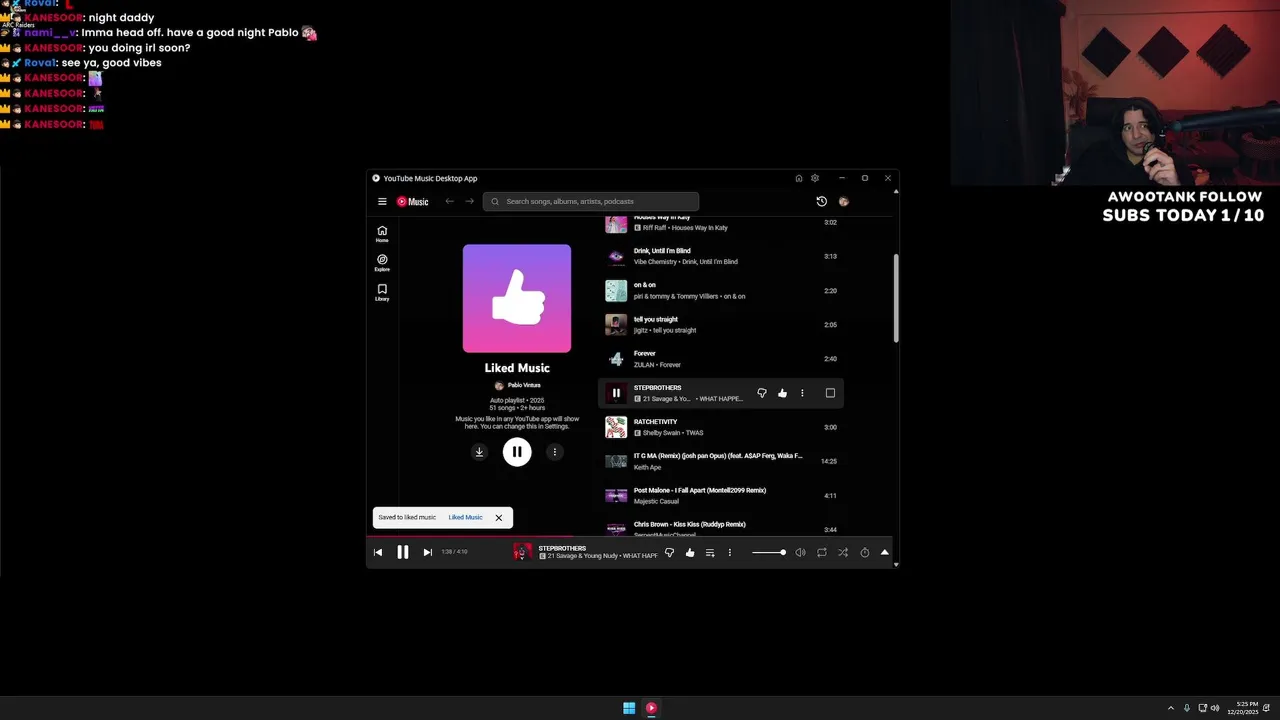
Task: Toggle repeat mode
Action: 822,552
